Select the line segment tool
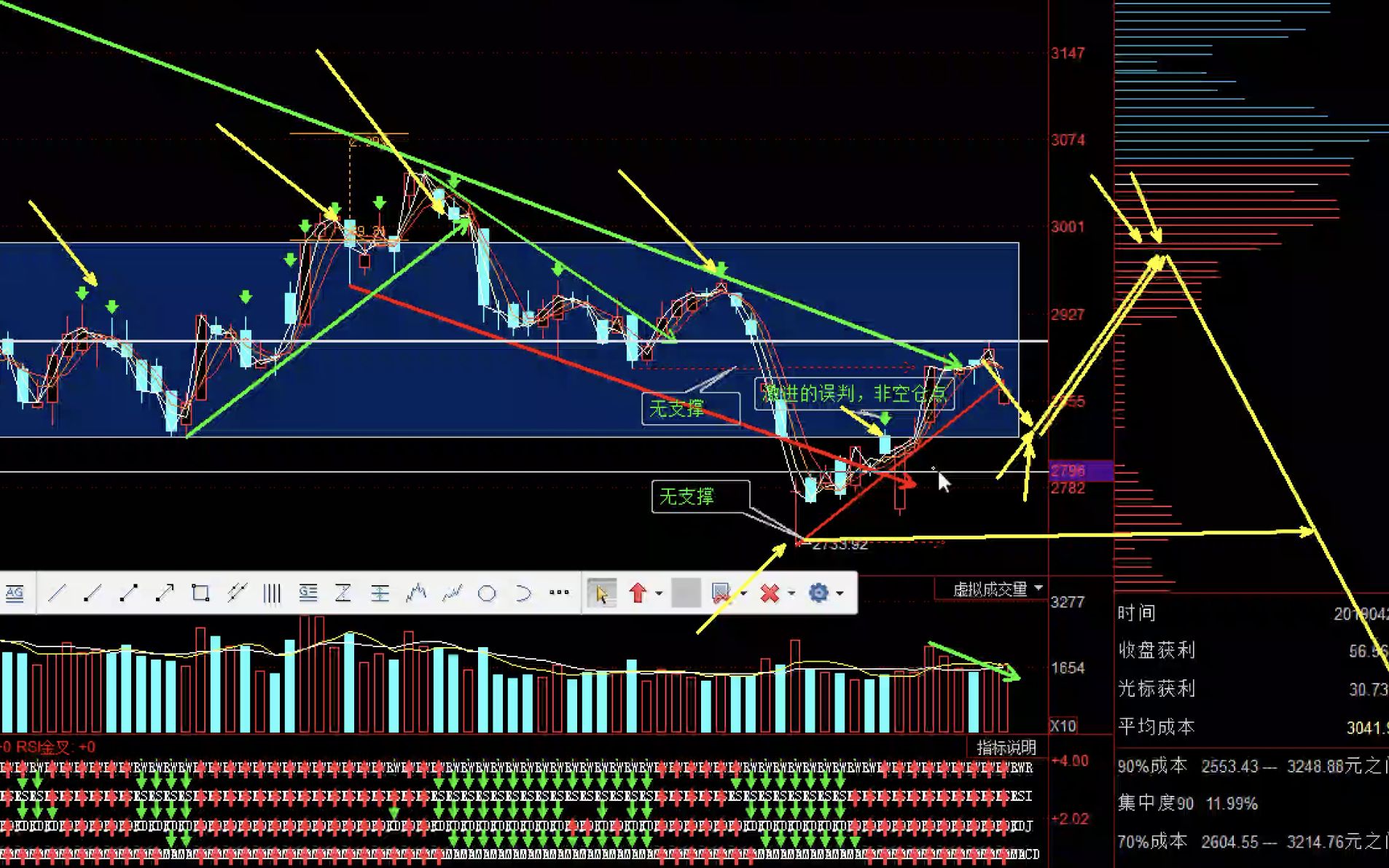The height and width of the screenshot is (868, 1389). [x=128, y=593]
